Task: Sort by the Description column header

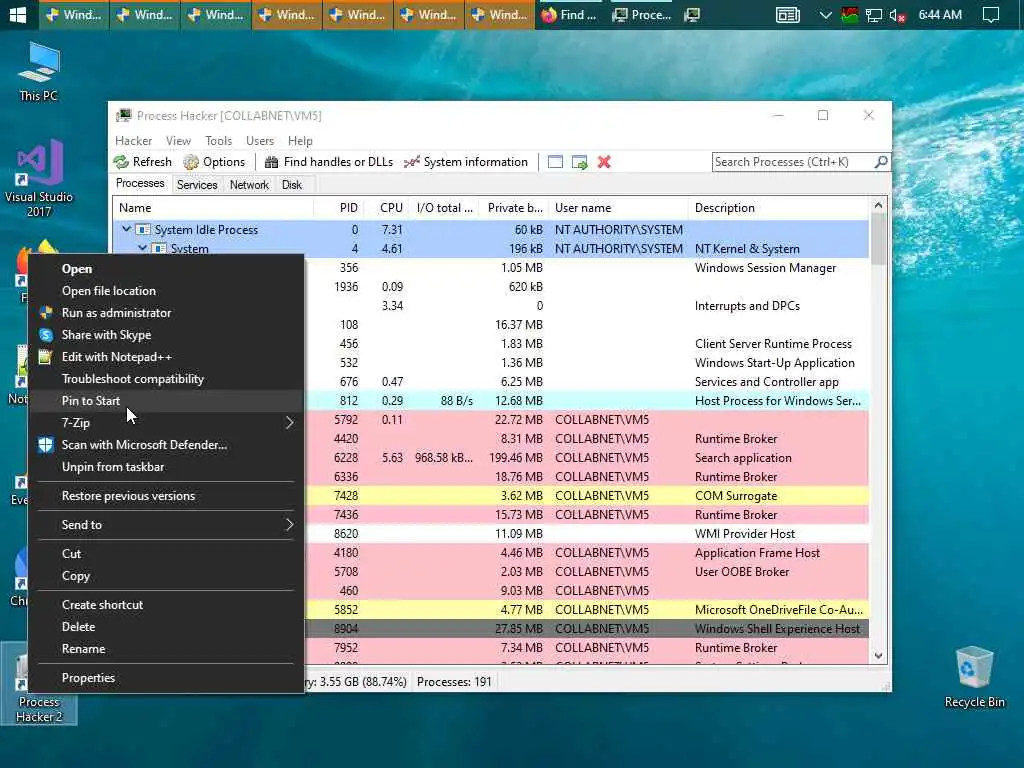Action: [x=778, y=208]
